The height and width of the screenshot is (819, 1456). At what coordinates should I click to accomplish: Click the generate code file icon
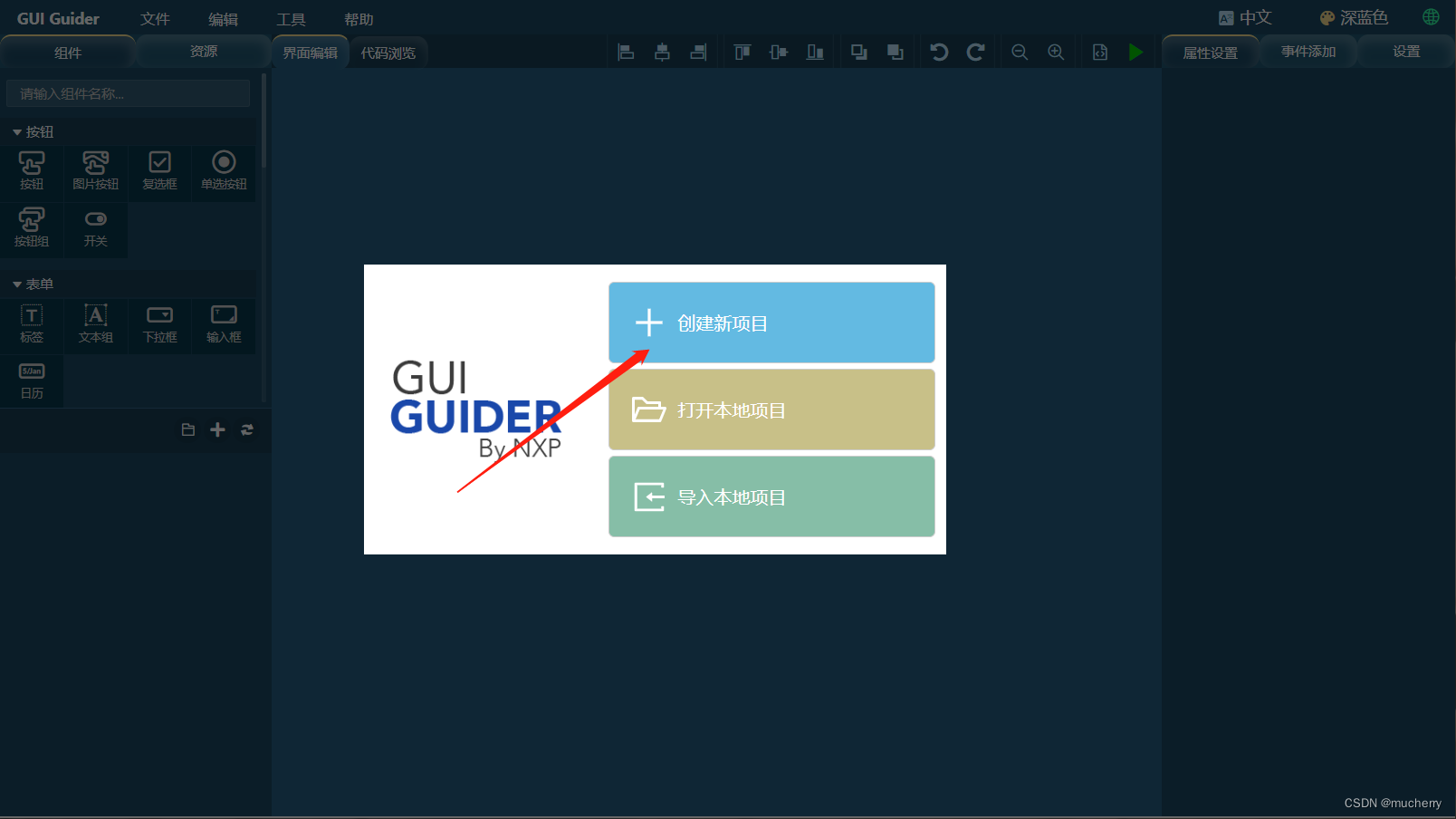(1100, 53)
